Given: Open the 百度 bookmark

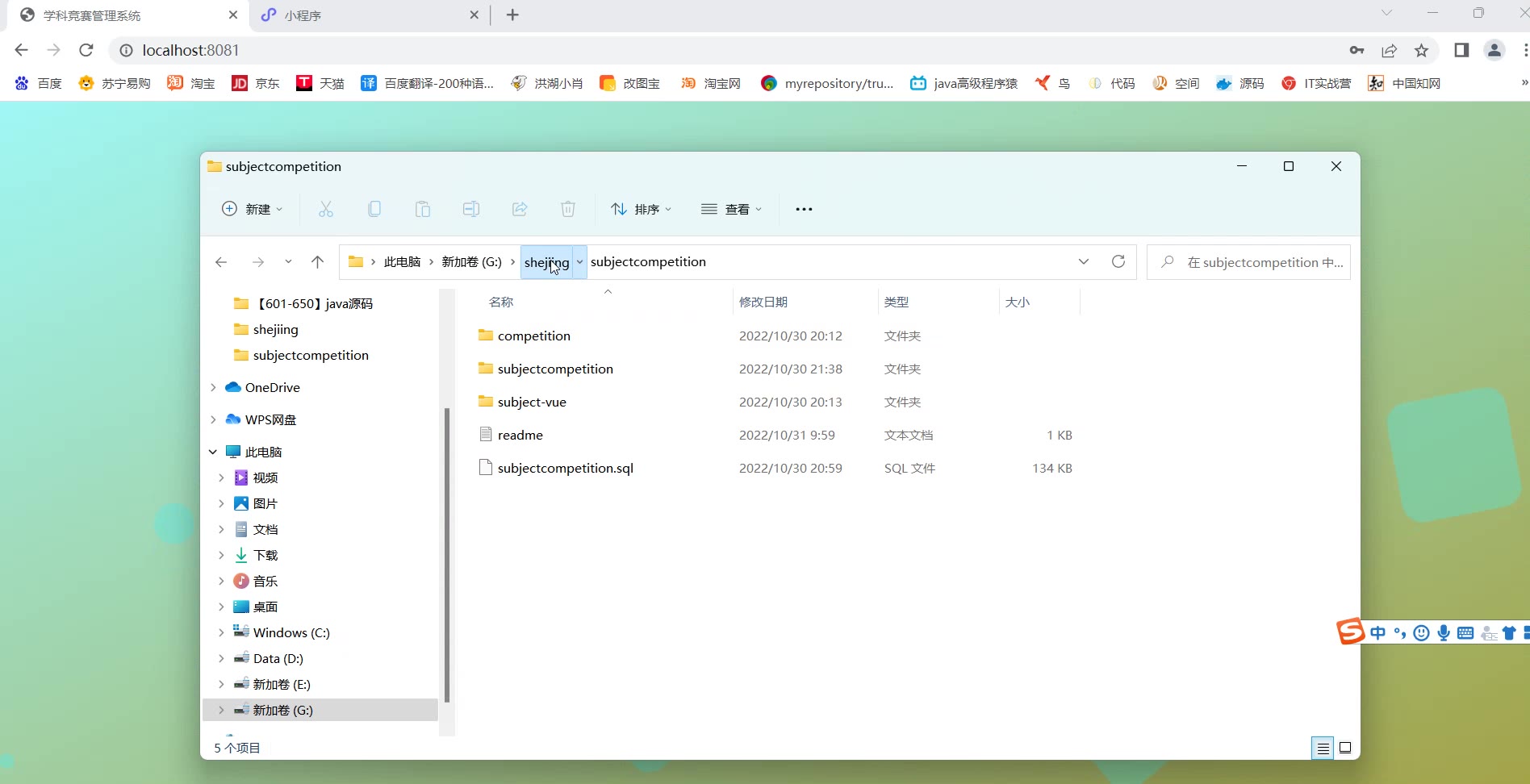Looking at the screenshot, I should click(x=39, y=83).
